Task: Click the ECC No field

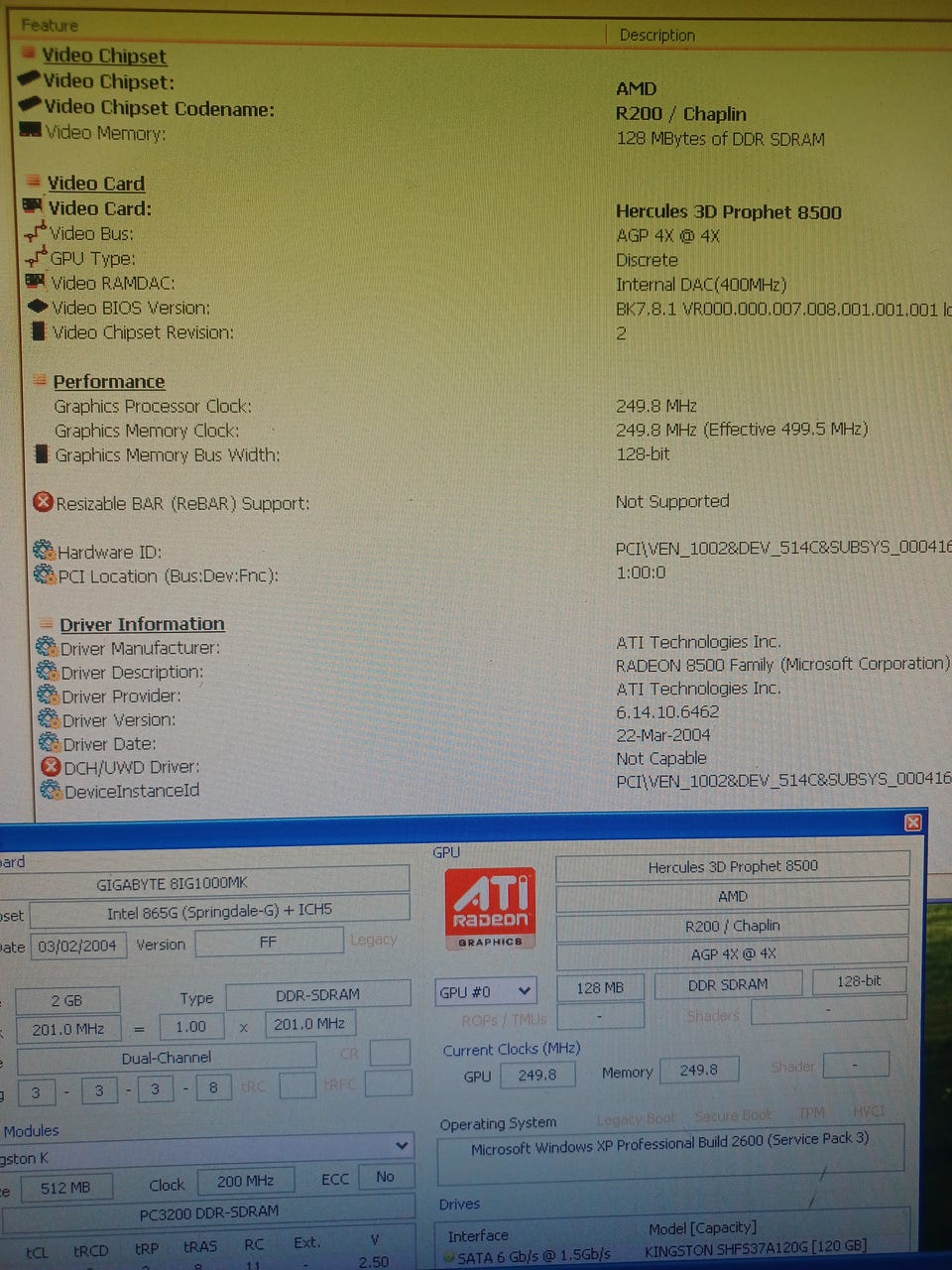Action: tap(386, 1176)
